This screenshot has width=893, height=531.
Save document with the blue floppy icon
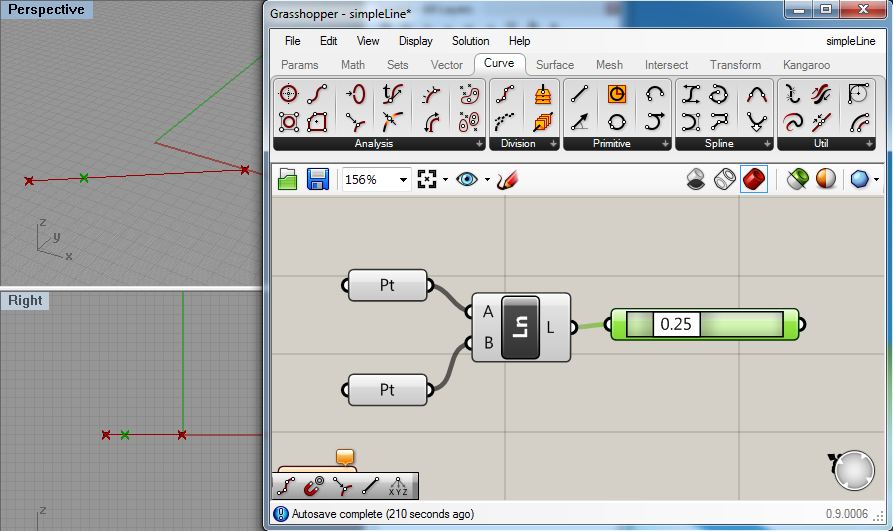click(318, 179)
